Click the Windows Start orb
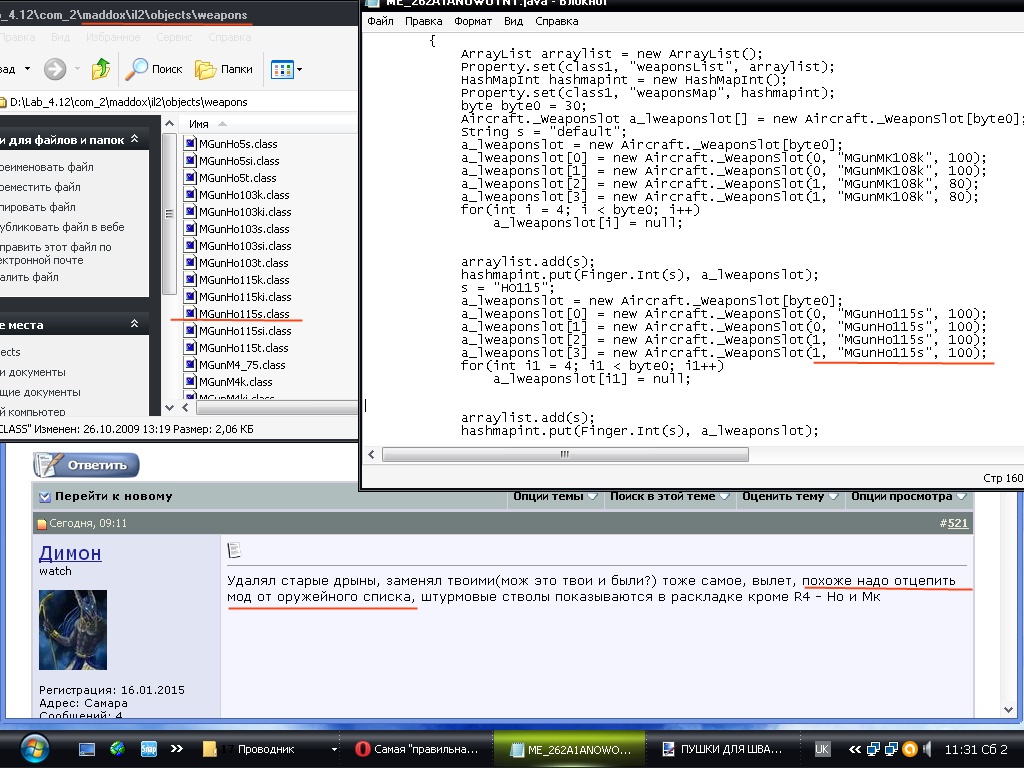The image size is (1024, 768). (33, 748)
